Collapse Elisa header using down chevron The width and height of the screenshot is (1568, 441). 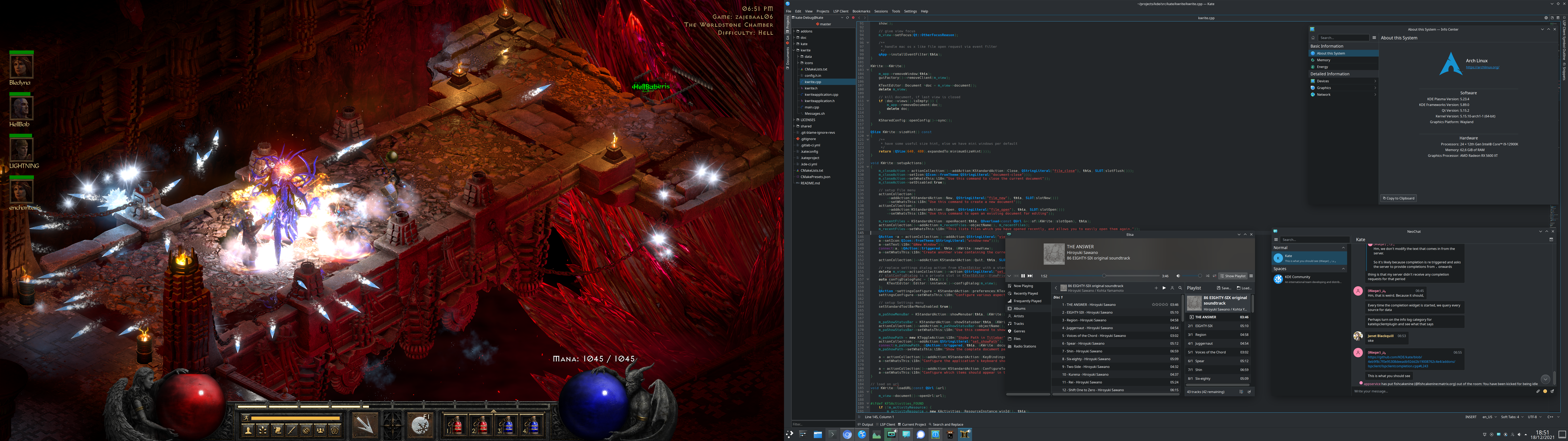(1009, 276)
